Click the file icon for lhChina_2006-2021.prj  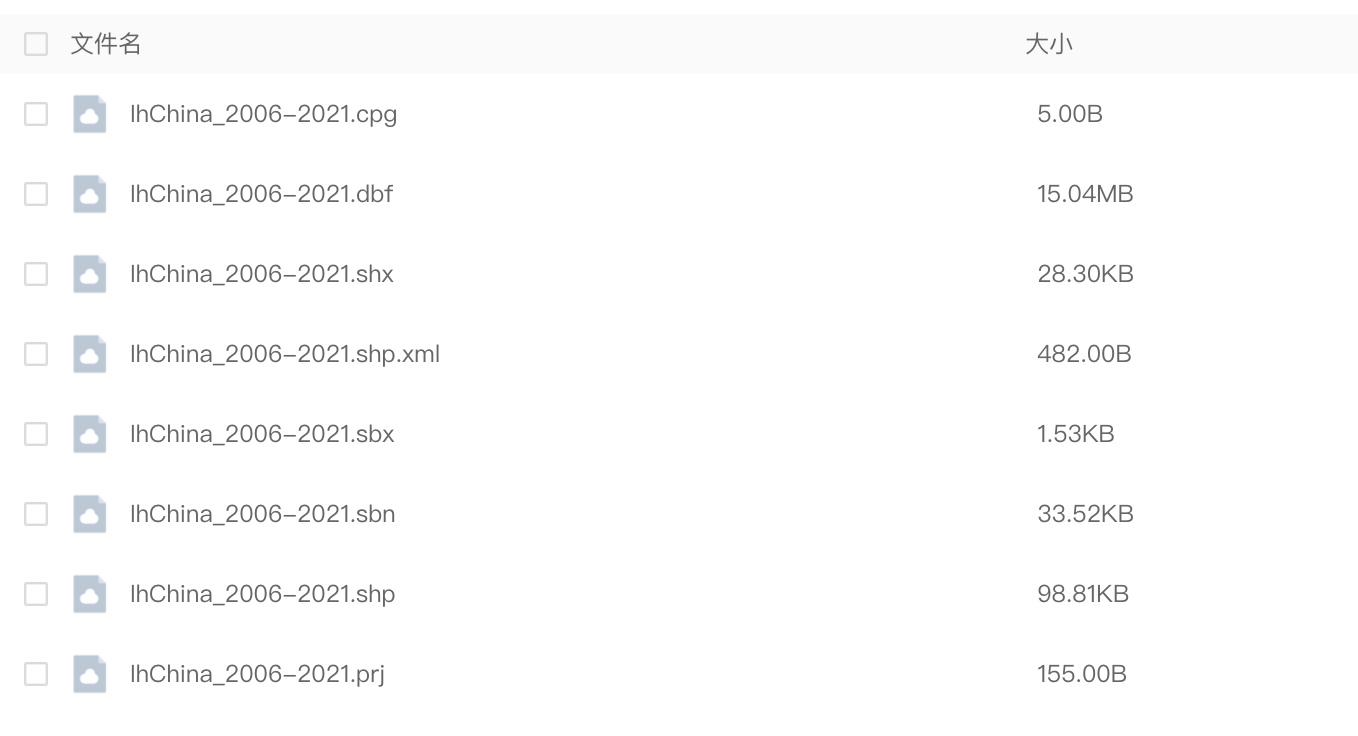coord(90,674)
